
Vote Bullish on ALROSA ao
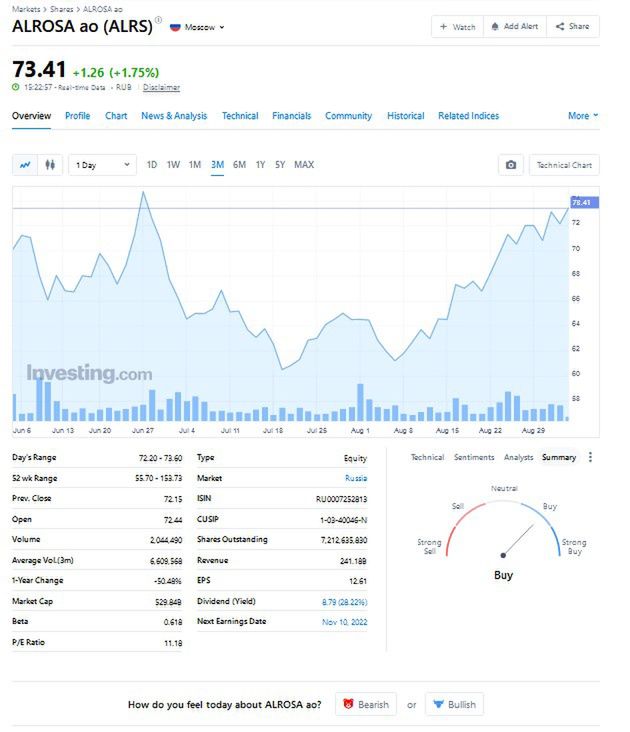tap(455, 704)
